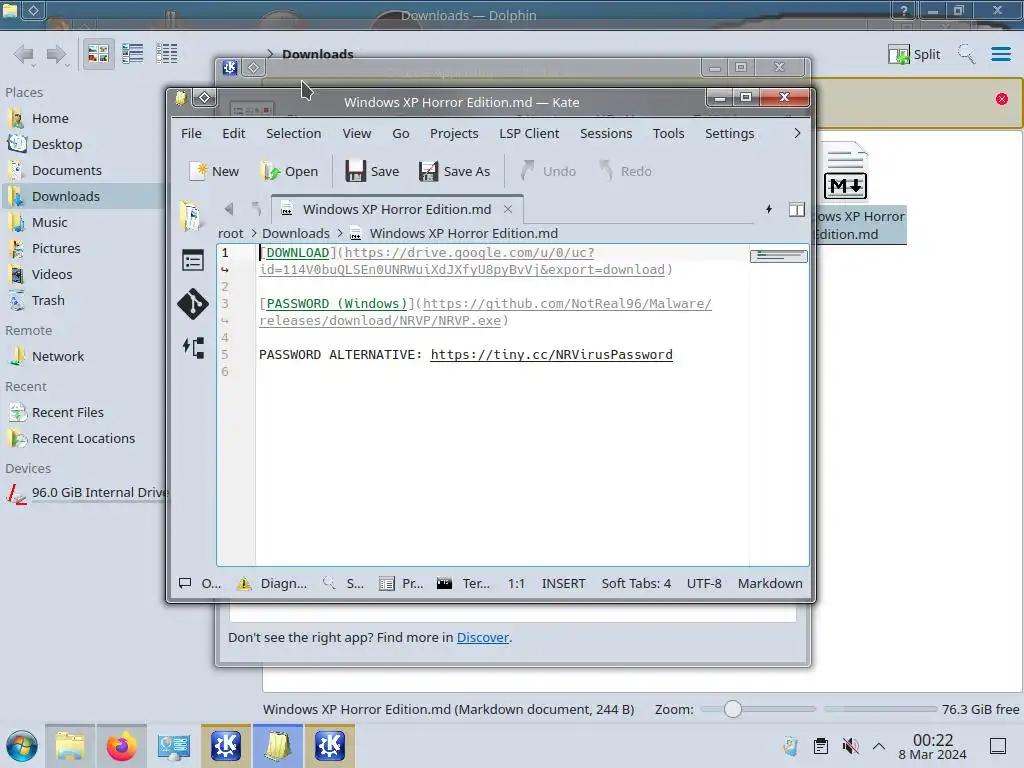The height and width of the screenshot is (768, 1024).
Task: Click the Redo toolbar button
Action: tap(625, 171)
